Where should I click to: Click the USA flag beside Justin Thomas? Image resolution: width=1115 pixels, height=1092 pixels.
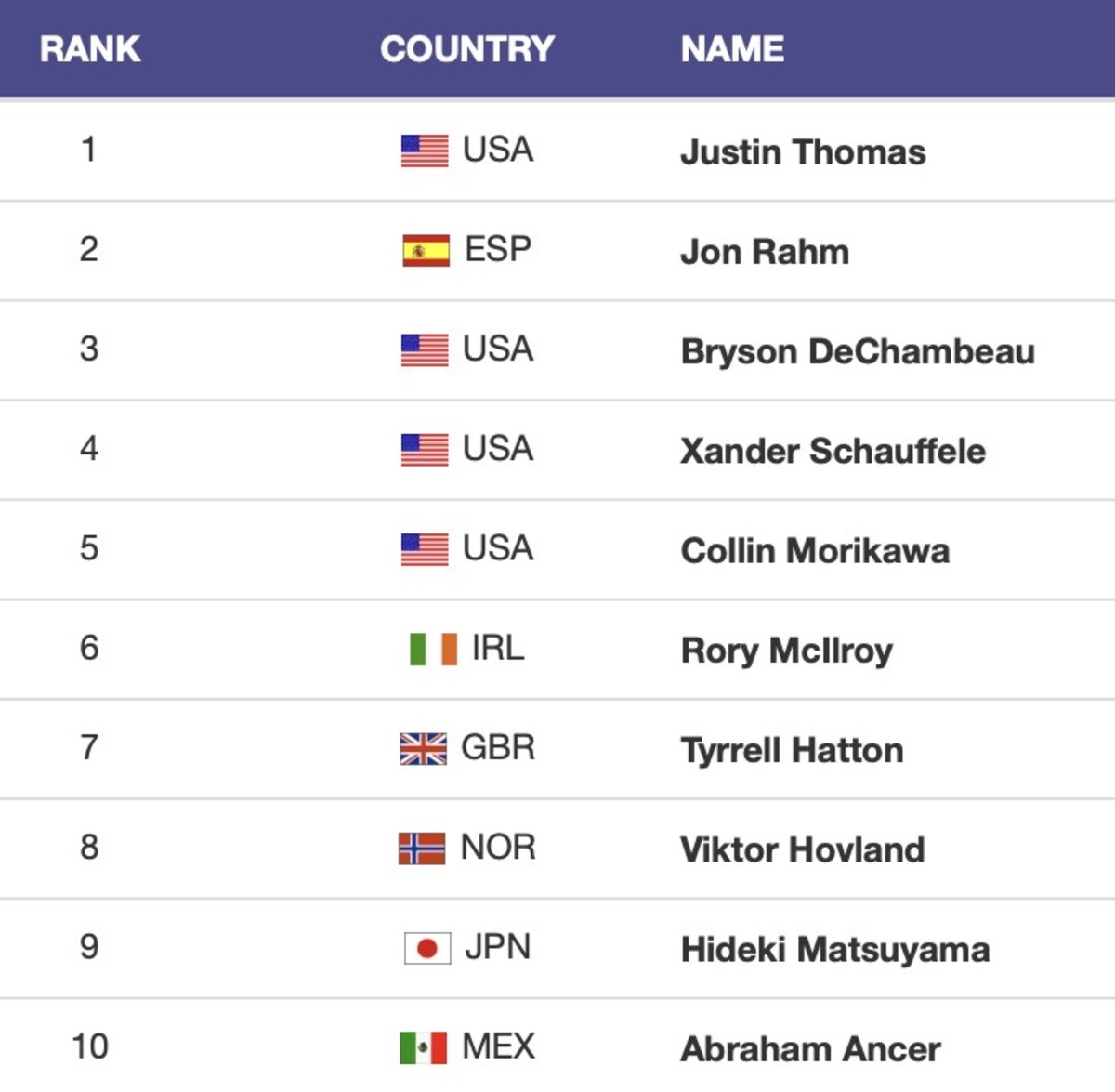pos(425,151)
